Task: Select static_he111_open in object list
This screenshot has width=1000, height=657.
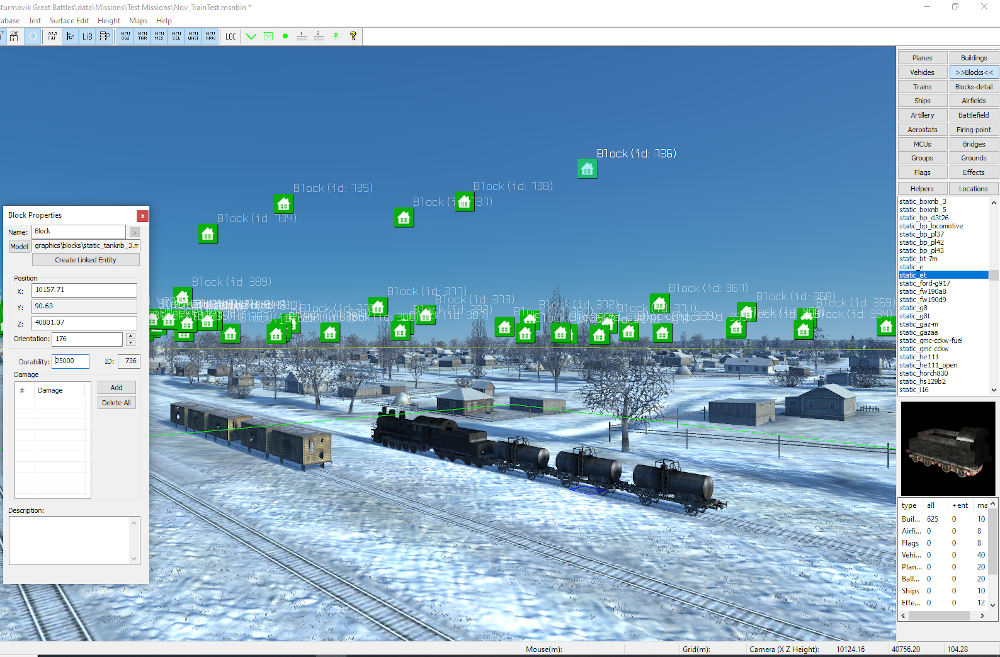Action: [x=928, y=365]
